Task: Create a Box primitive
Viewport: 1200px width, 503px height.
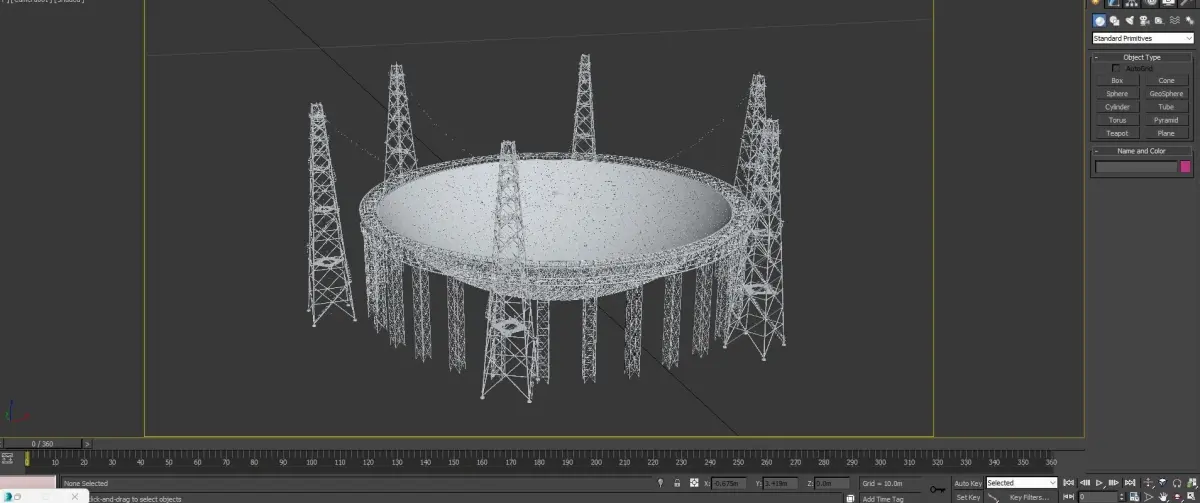Action: pos(1117,80)
